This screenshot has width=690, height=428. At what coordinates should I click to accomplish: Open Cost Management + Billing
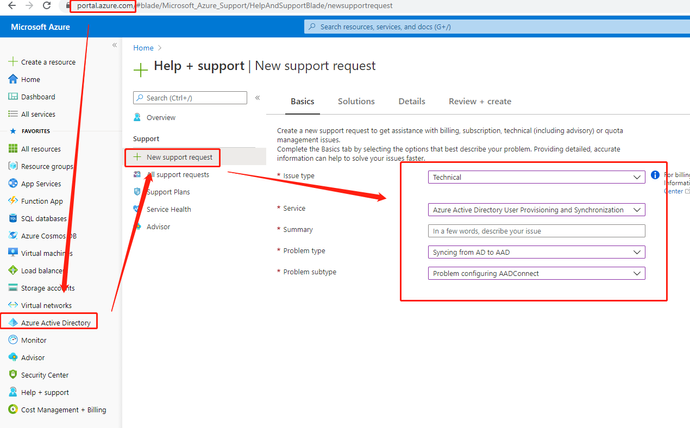63,410
